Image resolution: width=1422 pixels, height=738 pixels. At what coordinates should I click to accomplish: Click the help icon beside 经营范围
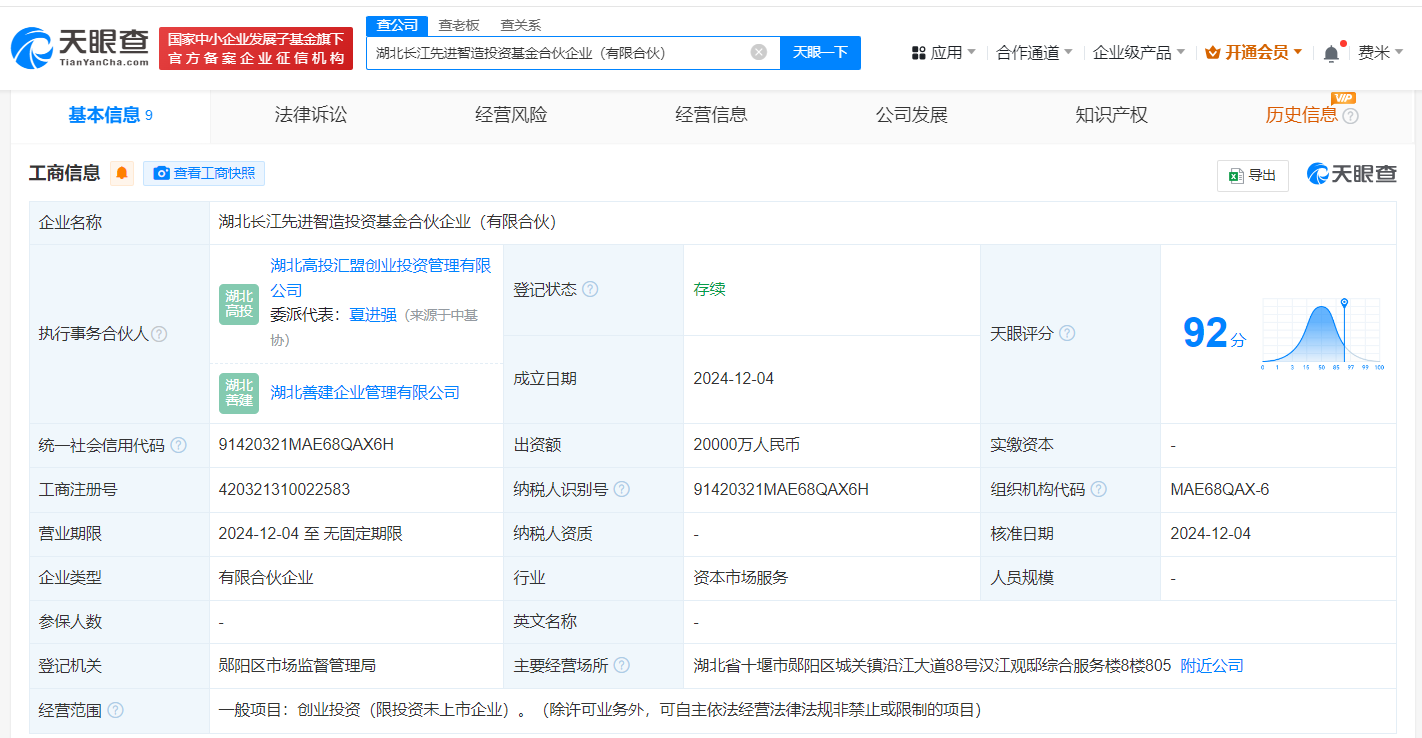115,710
